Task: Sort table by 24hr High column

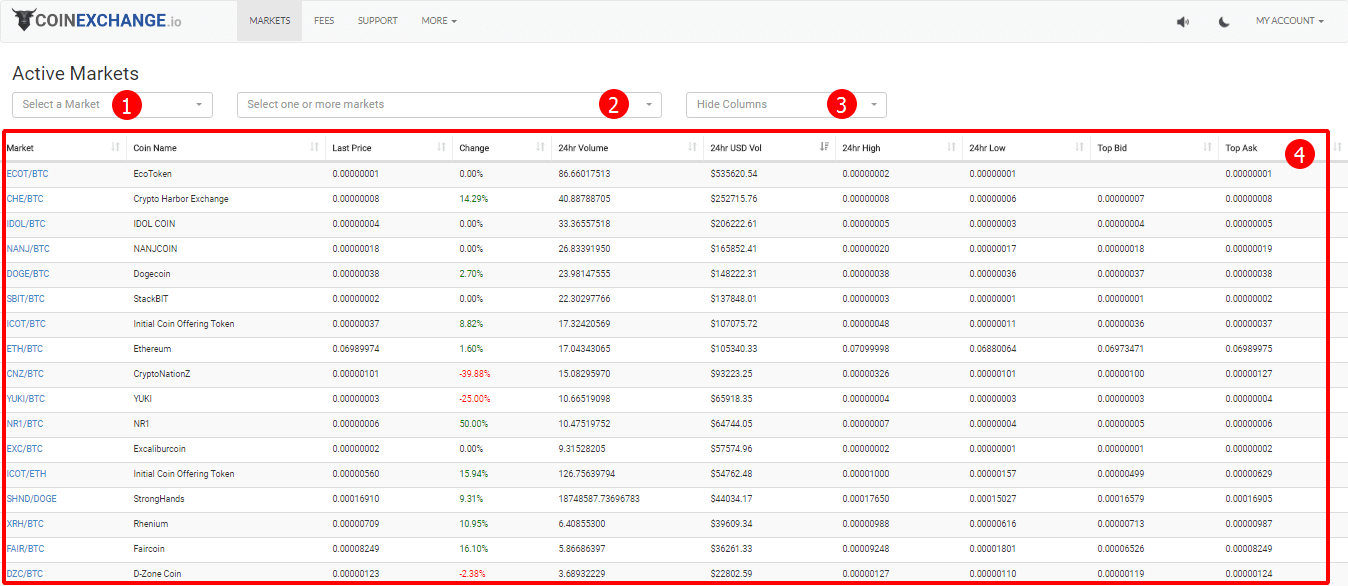Action: 898,148
